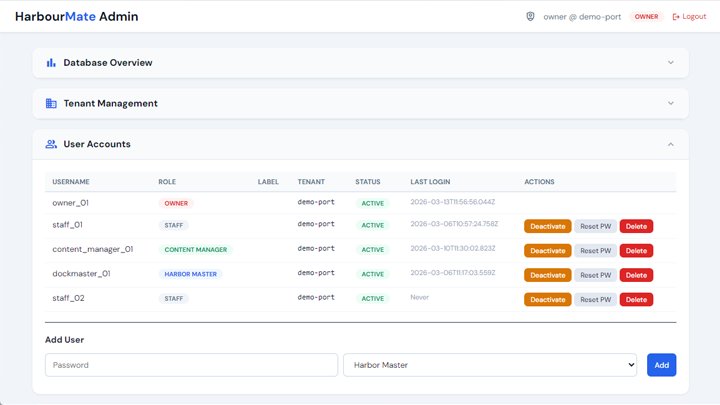Click the STAFF role badge for staff_02

(174, 298)
